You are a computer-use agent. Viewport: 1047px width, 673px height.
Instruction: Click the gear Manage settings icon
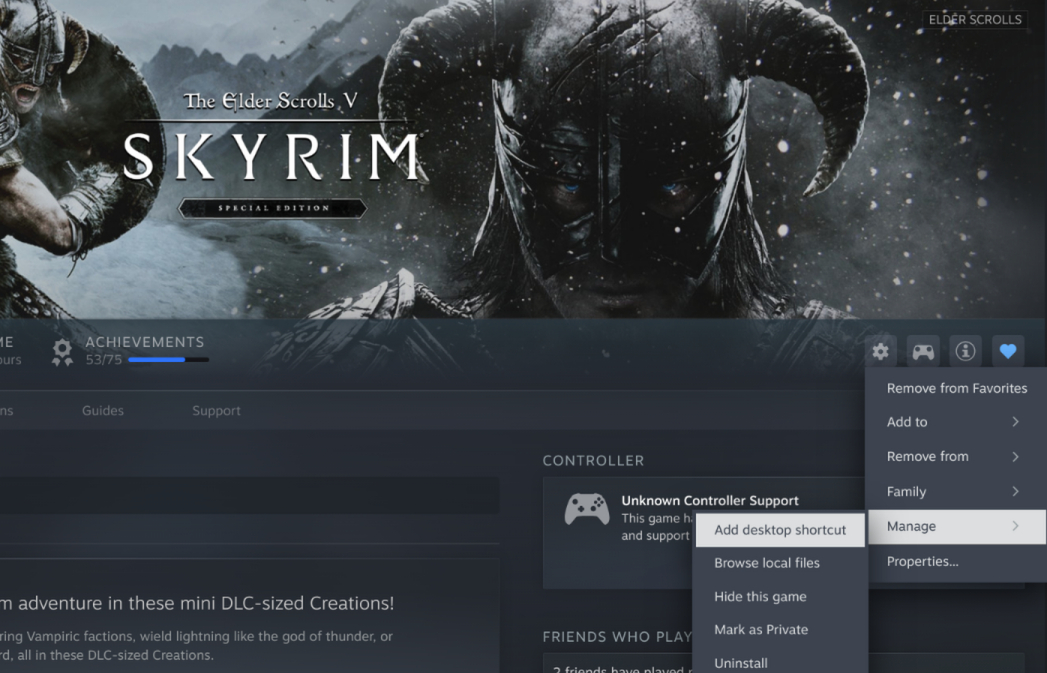pyautogui.click(x=880, y=351)
